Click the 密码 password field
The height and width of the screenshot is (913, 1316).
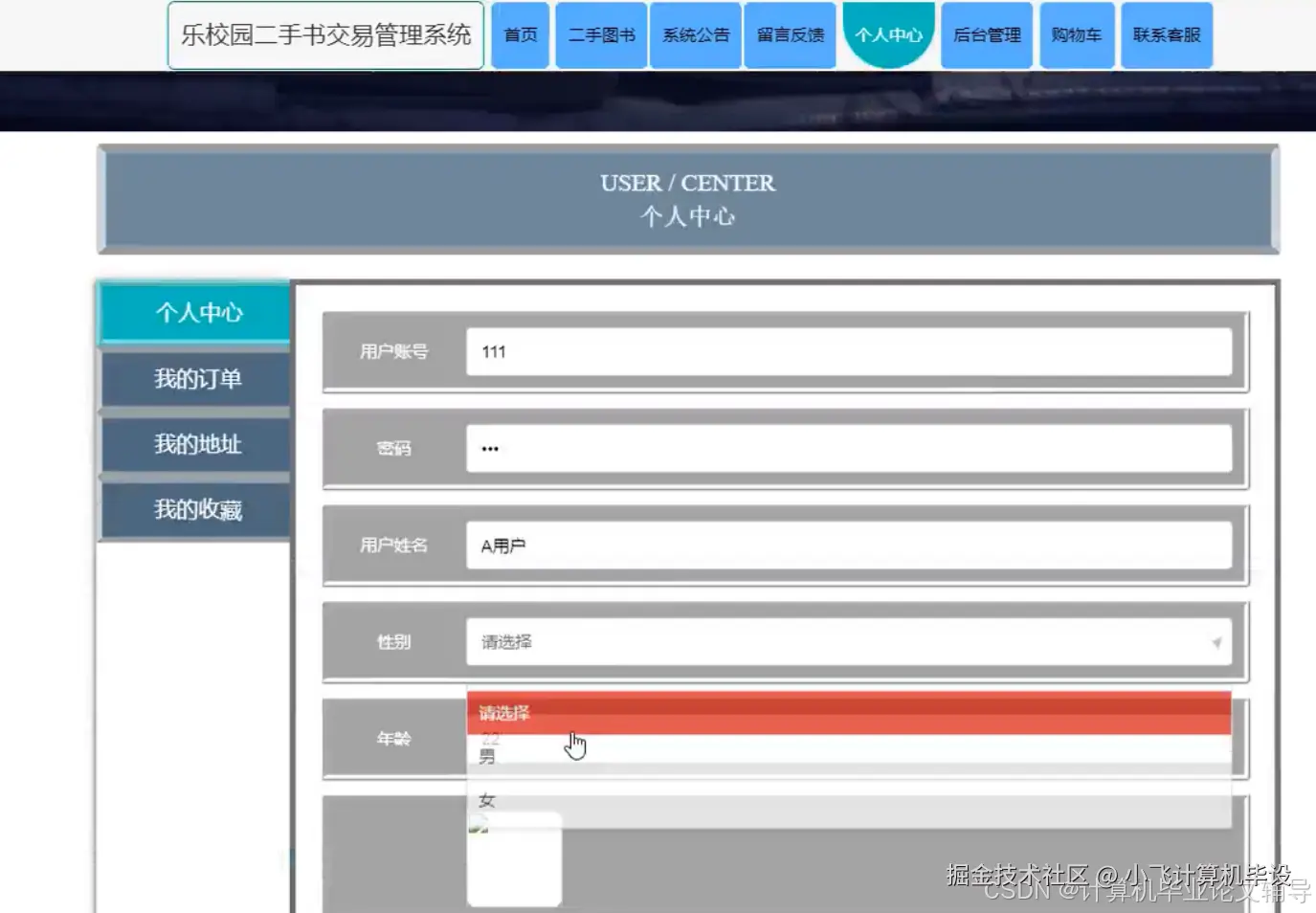click(848, 448)
